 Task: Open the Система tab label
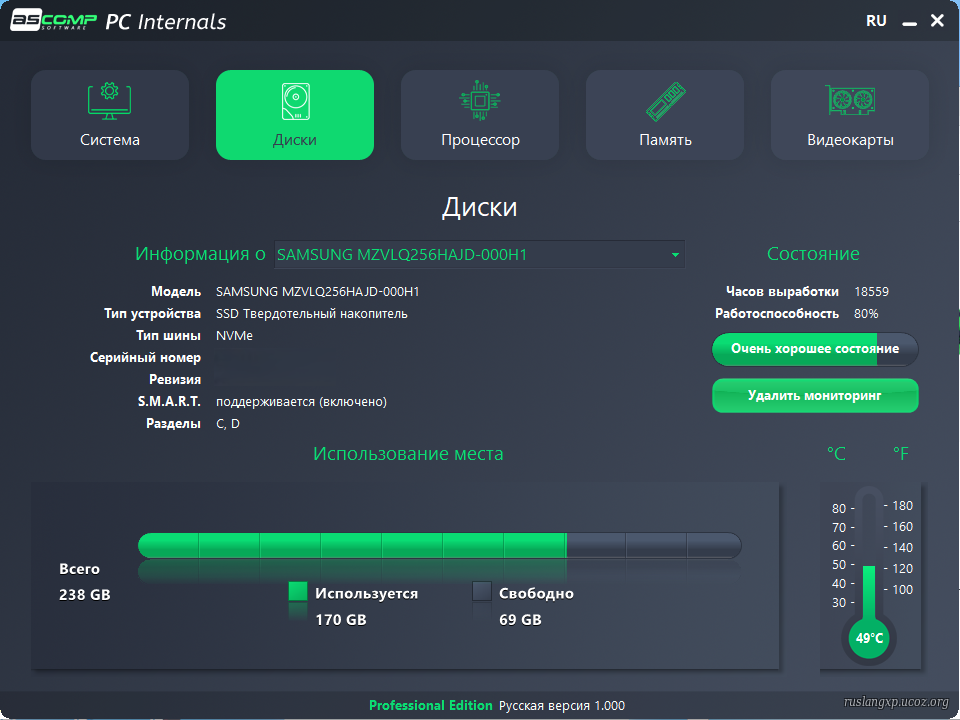point(110,140)
